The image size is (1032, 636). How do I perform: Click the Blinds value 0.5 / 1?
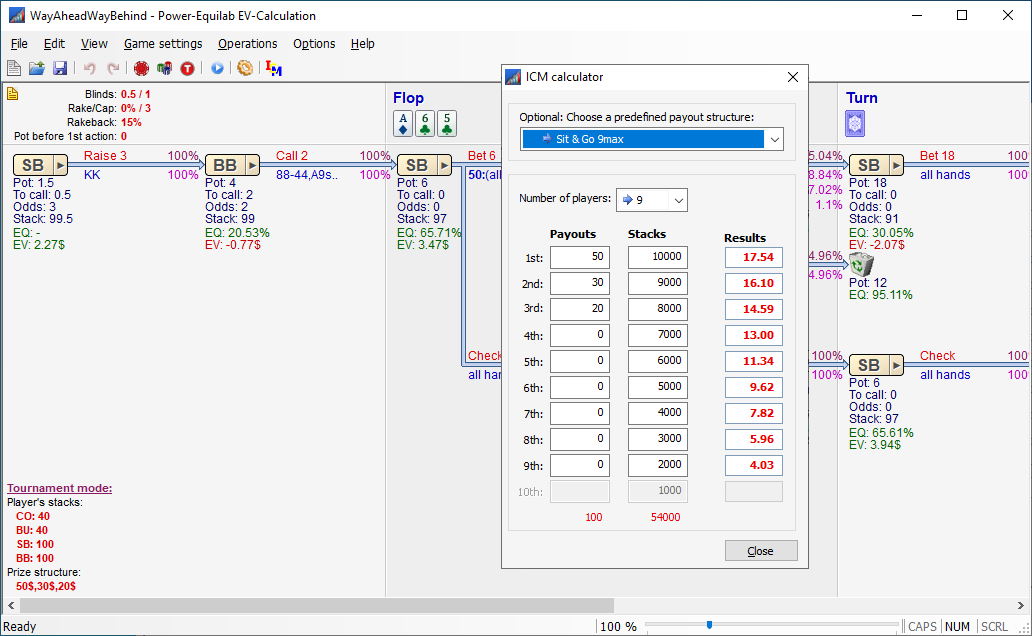tap(136, 94)
